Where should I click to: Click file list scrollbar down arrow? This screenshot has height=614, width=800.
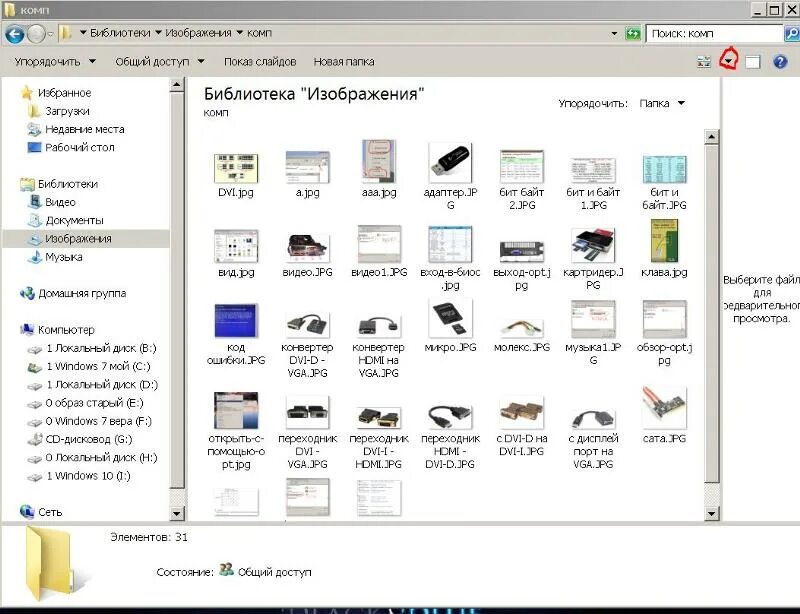point(711,513)
